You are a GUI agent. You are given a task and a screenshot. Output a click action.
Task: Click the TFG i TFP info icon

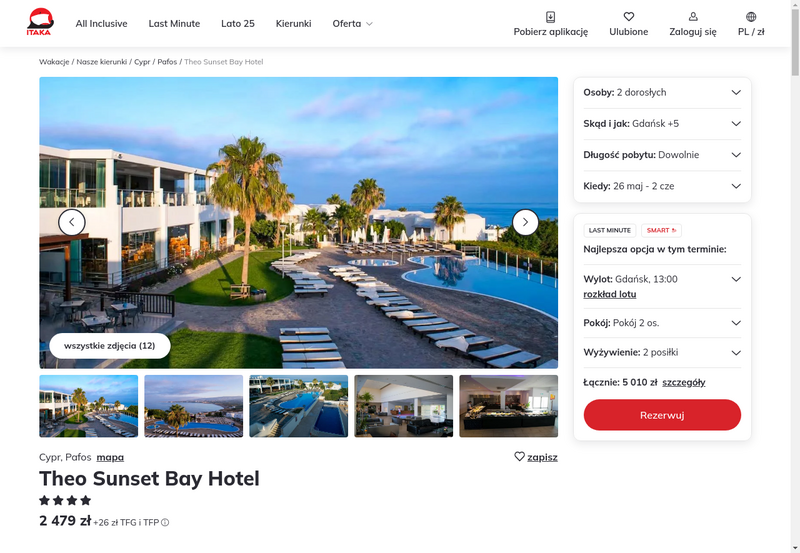[x=165, y=522]
